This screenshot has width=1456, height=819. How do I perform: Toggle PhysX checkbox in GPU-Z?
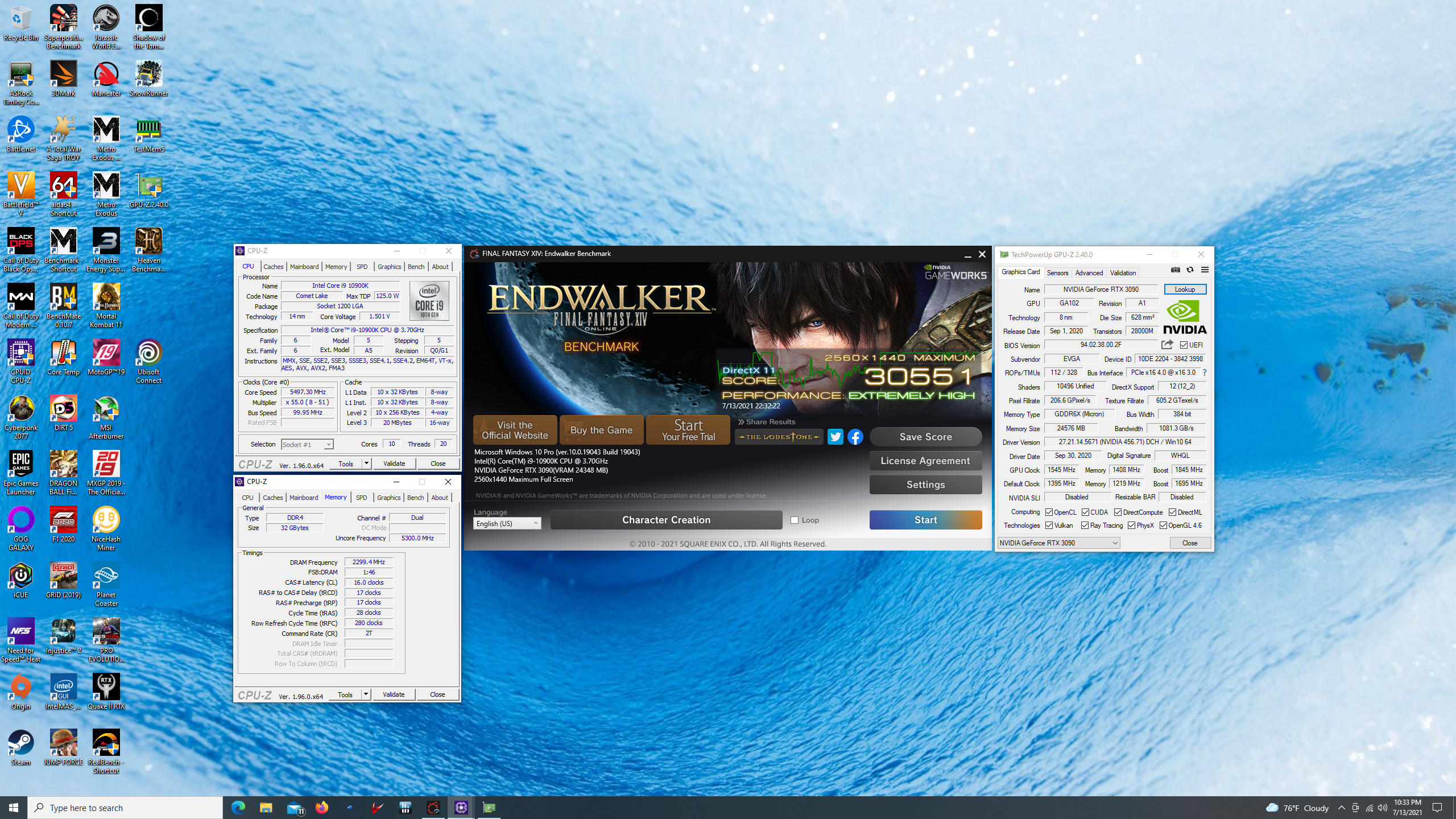(x=1131, y=526)
